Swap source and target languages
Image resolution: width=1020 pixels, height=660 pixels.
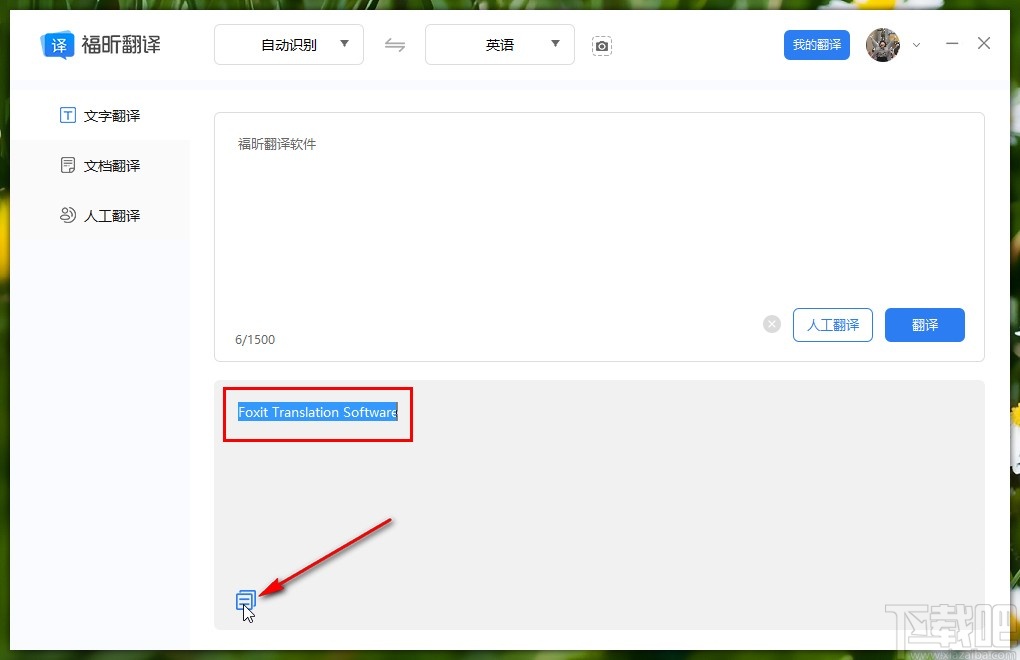point(395,45)
